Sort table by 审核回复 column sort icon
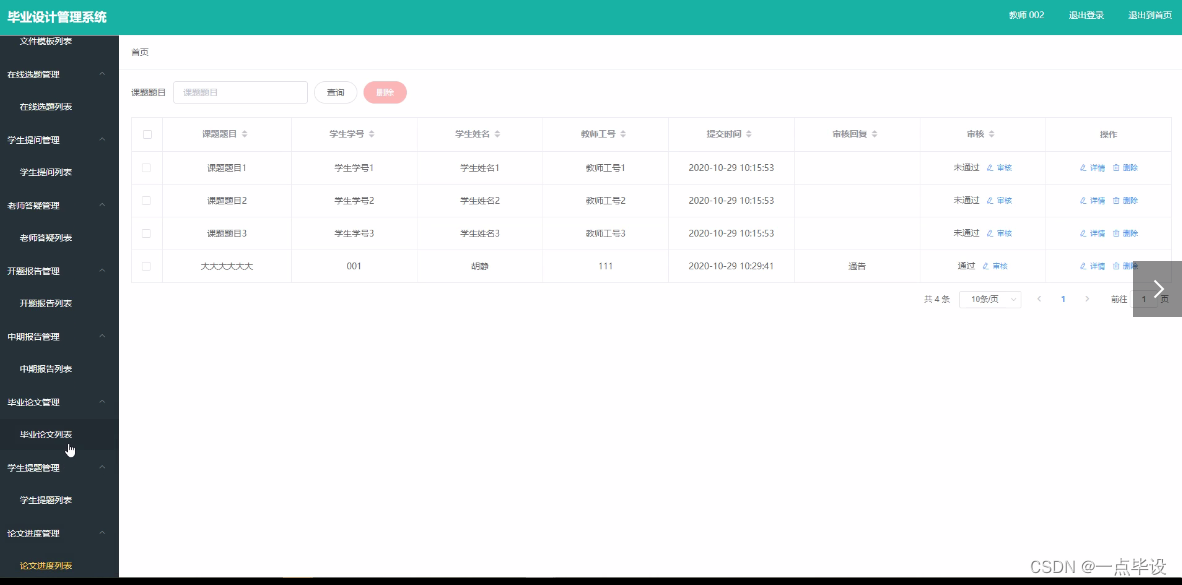This screenshot has width=1182, height=585. pyautogui.click(x=874, y=134)
